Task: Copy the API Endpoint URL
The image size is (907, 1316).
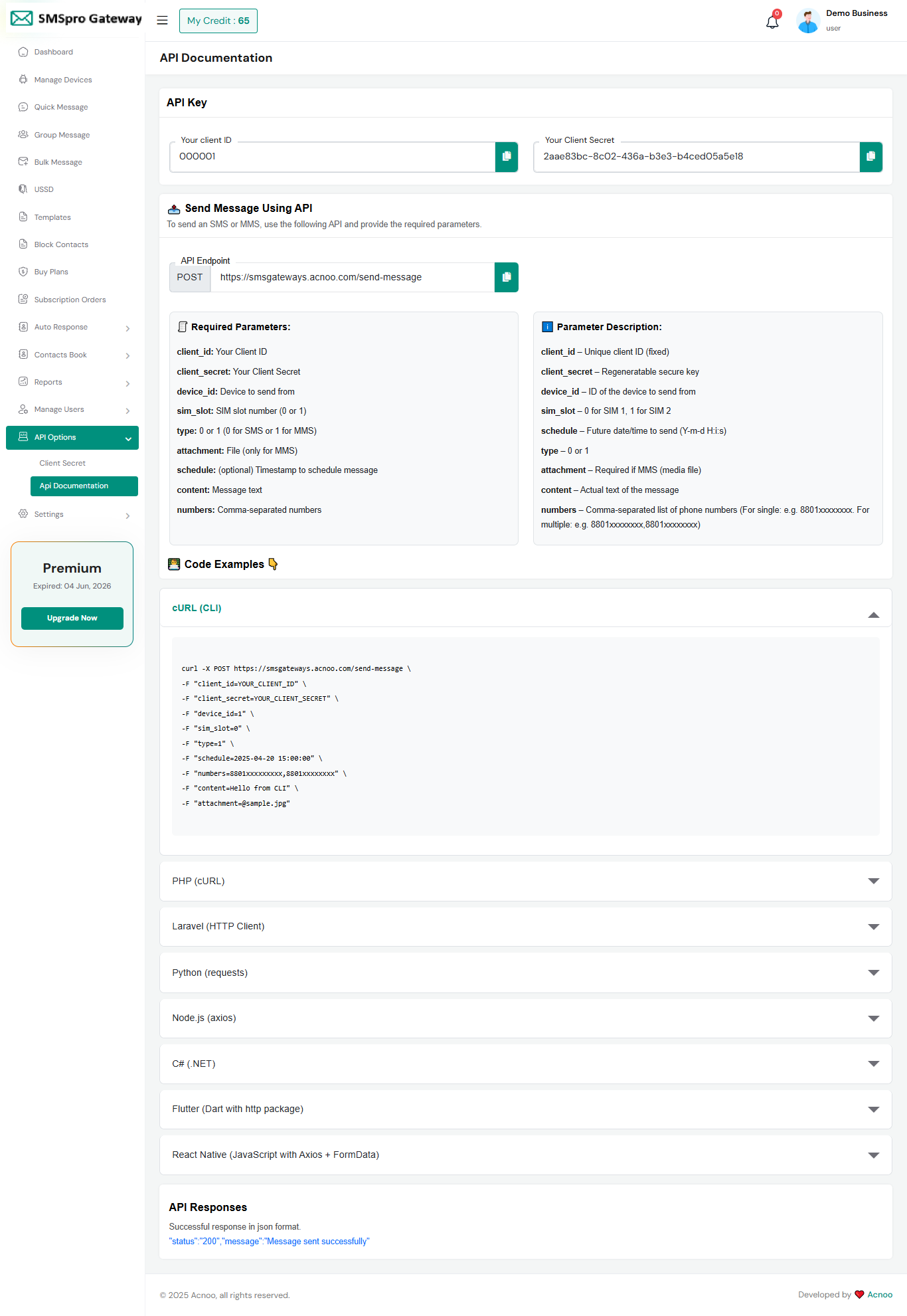Action: tap(506, 278)
